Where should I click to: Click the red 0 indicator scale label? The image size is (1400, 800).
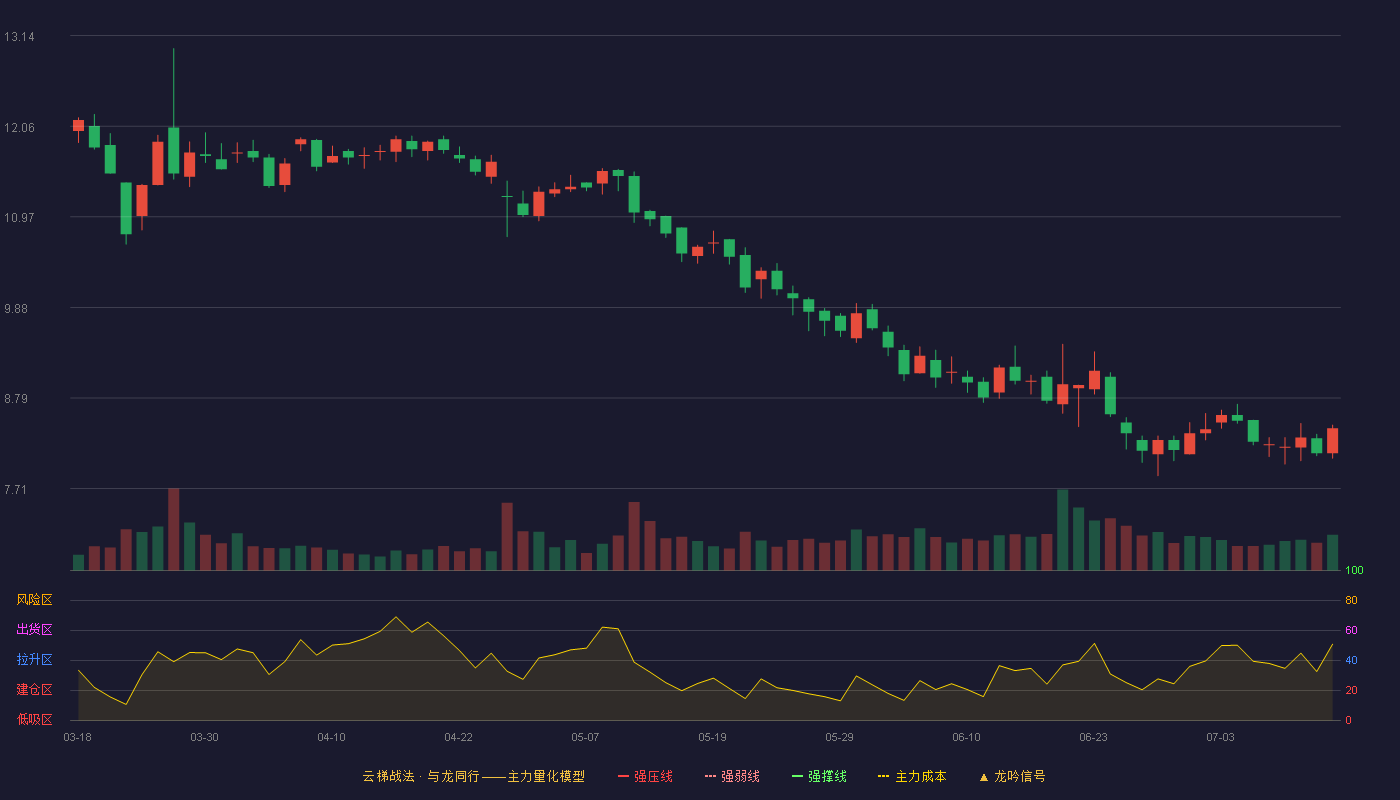[x=1348, y=720]
